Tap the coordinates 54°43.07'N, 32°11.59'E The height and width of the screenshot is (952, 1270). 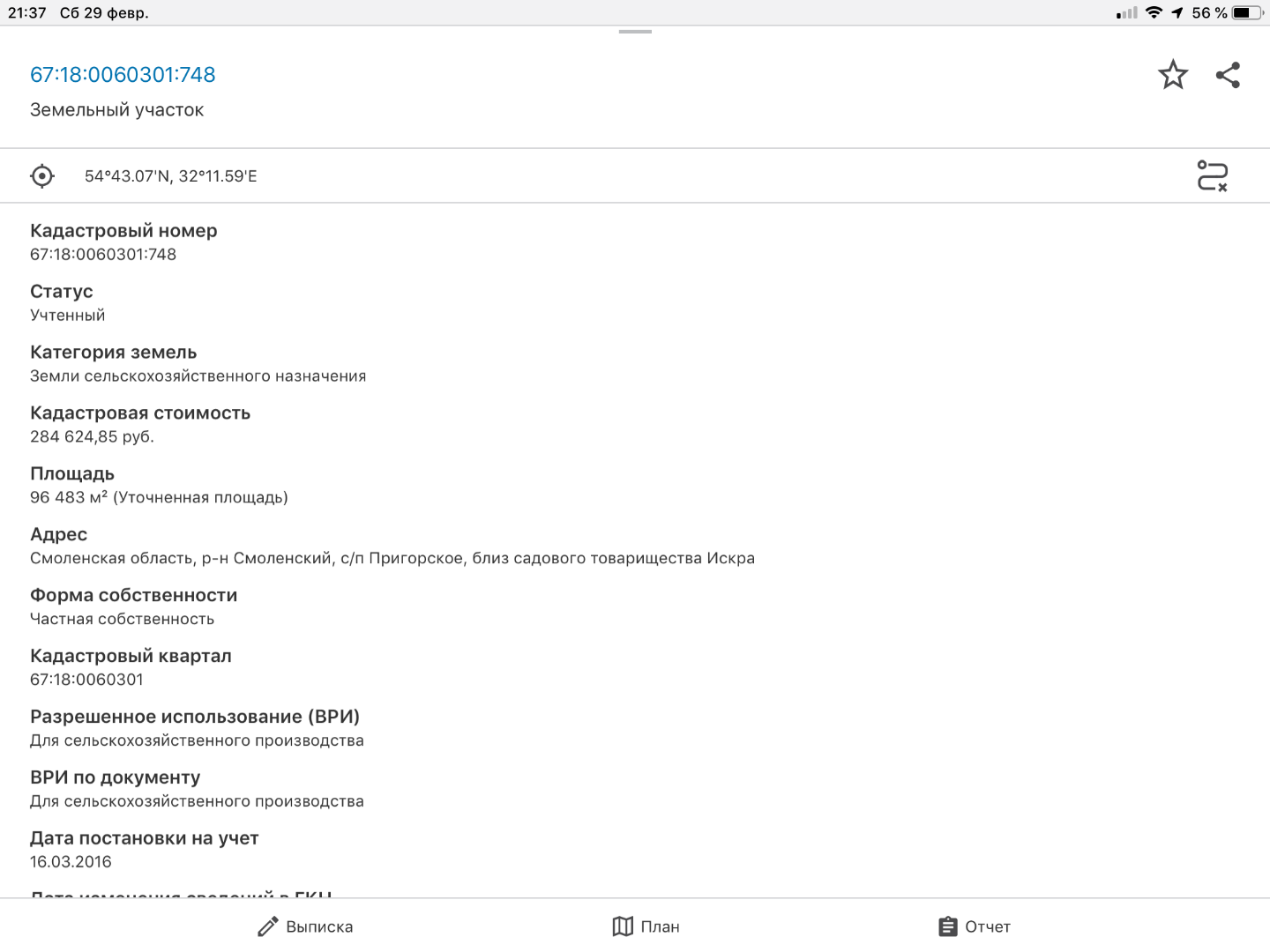[x=171, y=176]
